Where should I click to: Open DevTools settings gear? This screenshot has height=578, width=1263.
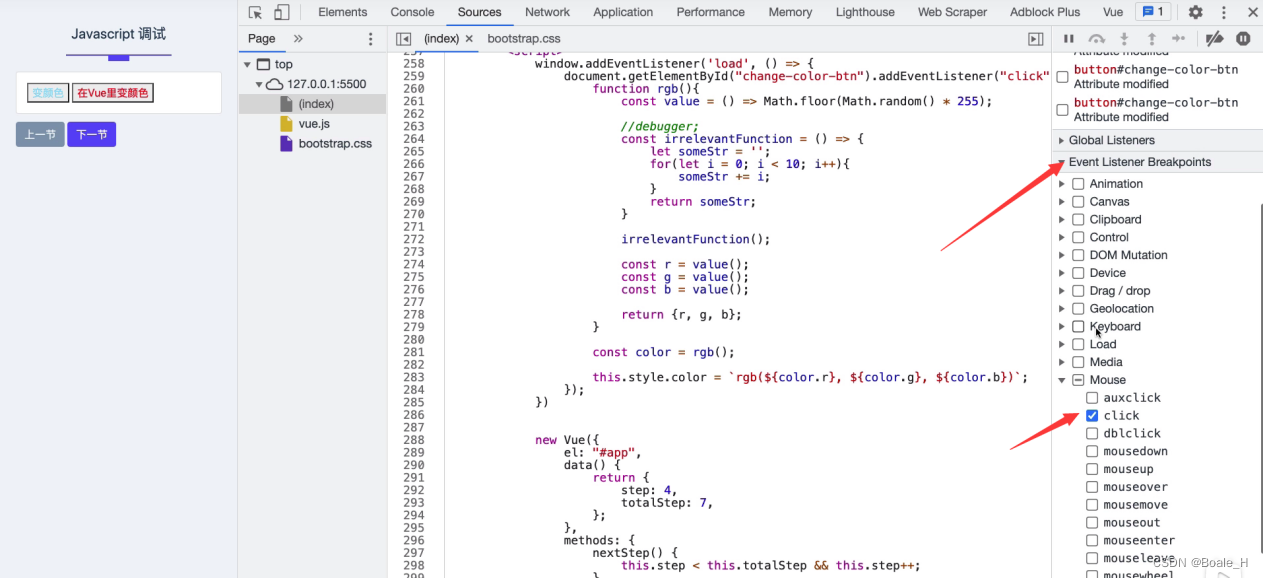tap(1196, 12)
